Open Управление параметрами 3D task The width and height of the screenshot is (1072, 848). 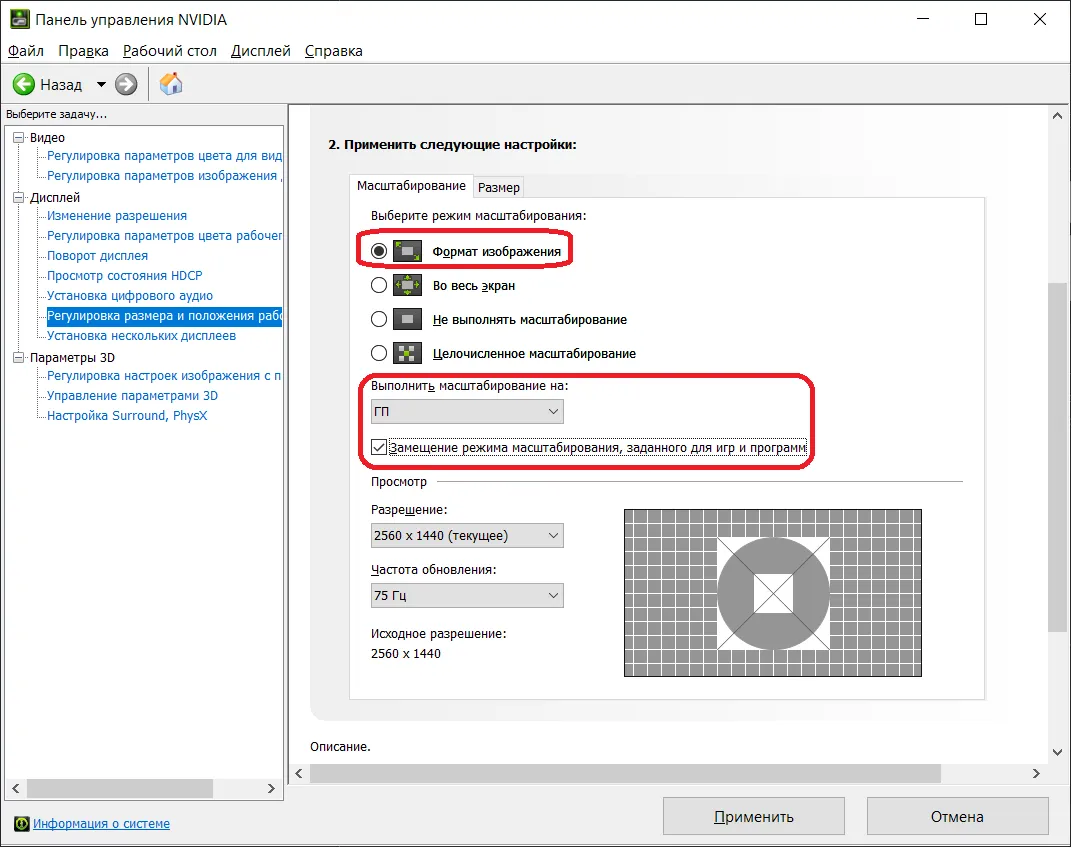(133, 396)
